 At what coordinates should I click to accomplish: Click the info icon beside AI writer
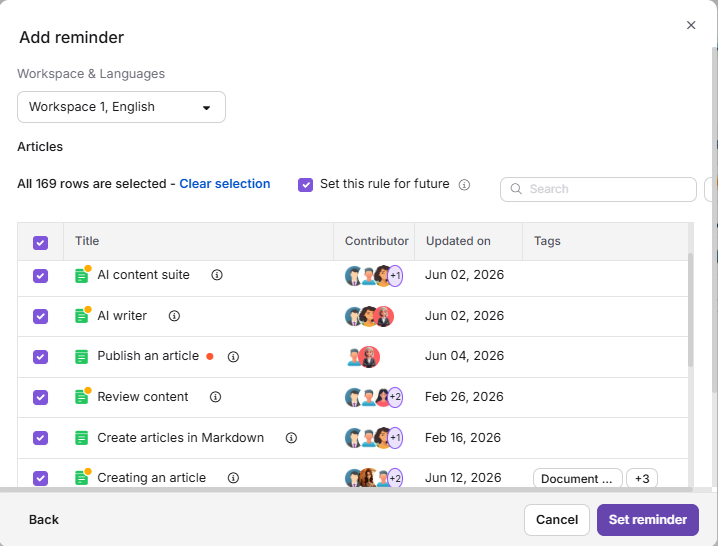tap(174, 316)
